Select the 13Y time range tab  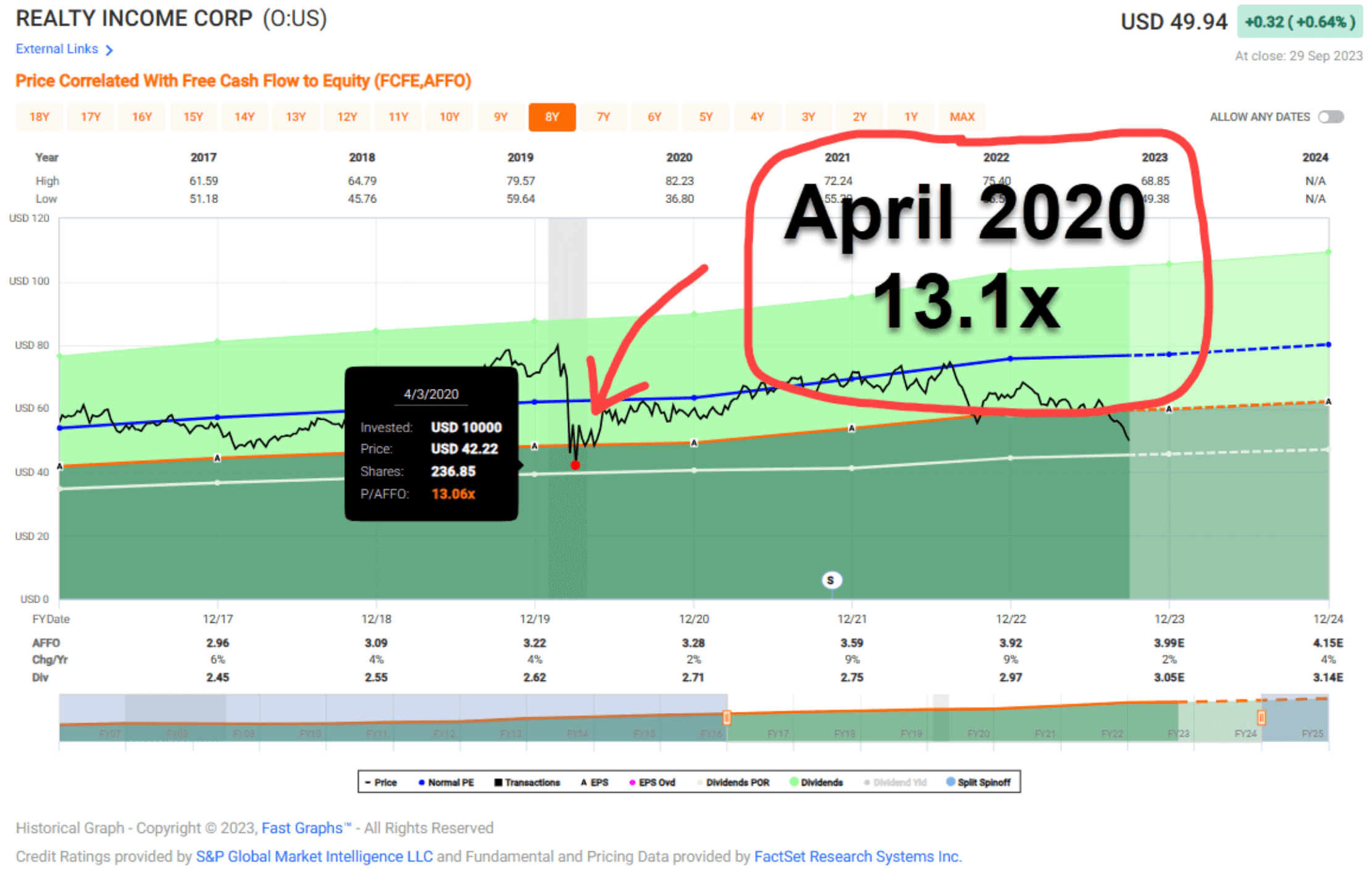pyautogui.click(x=296, y=117)
